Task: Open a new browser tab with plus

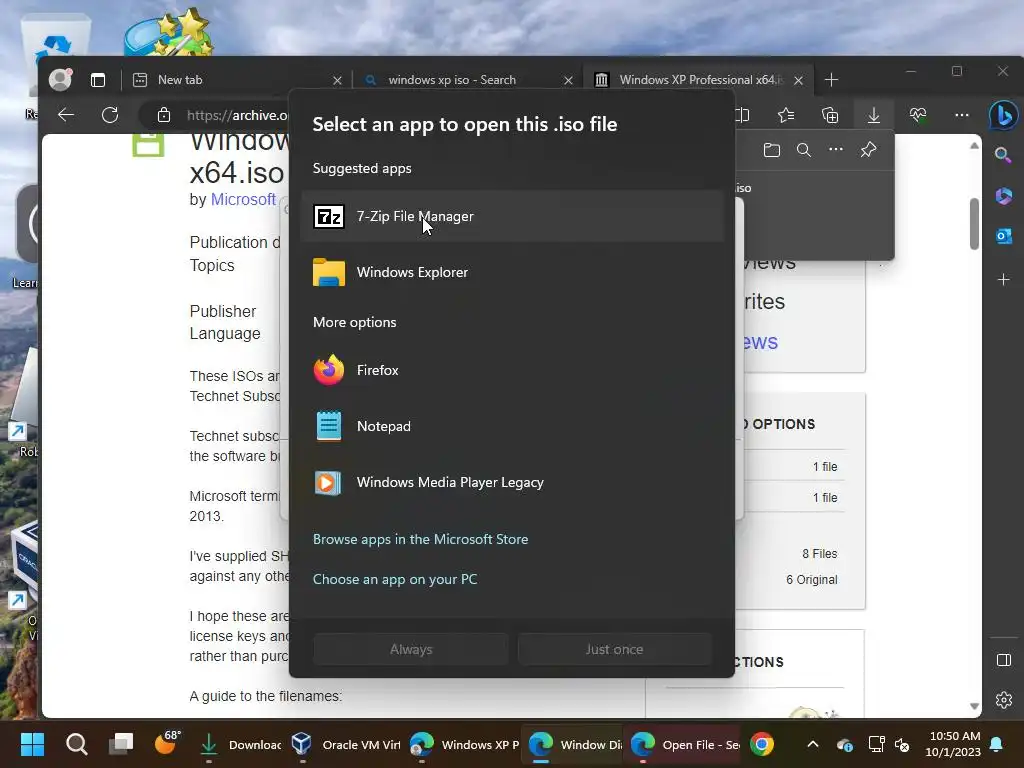Action: 831,80
